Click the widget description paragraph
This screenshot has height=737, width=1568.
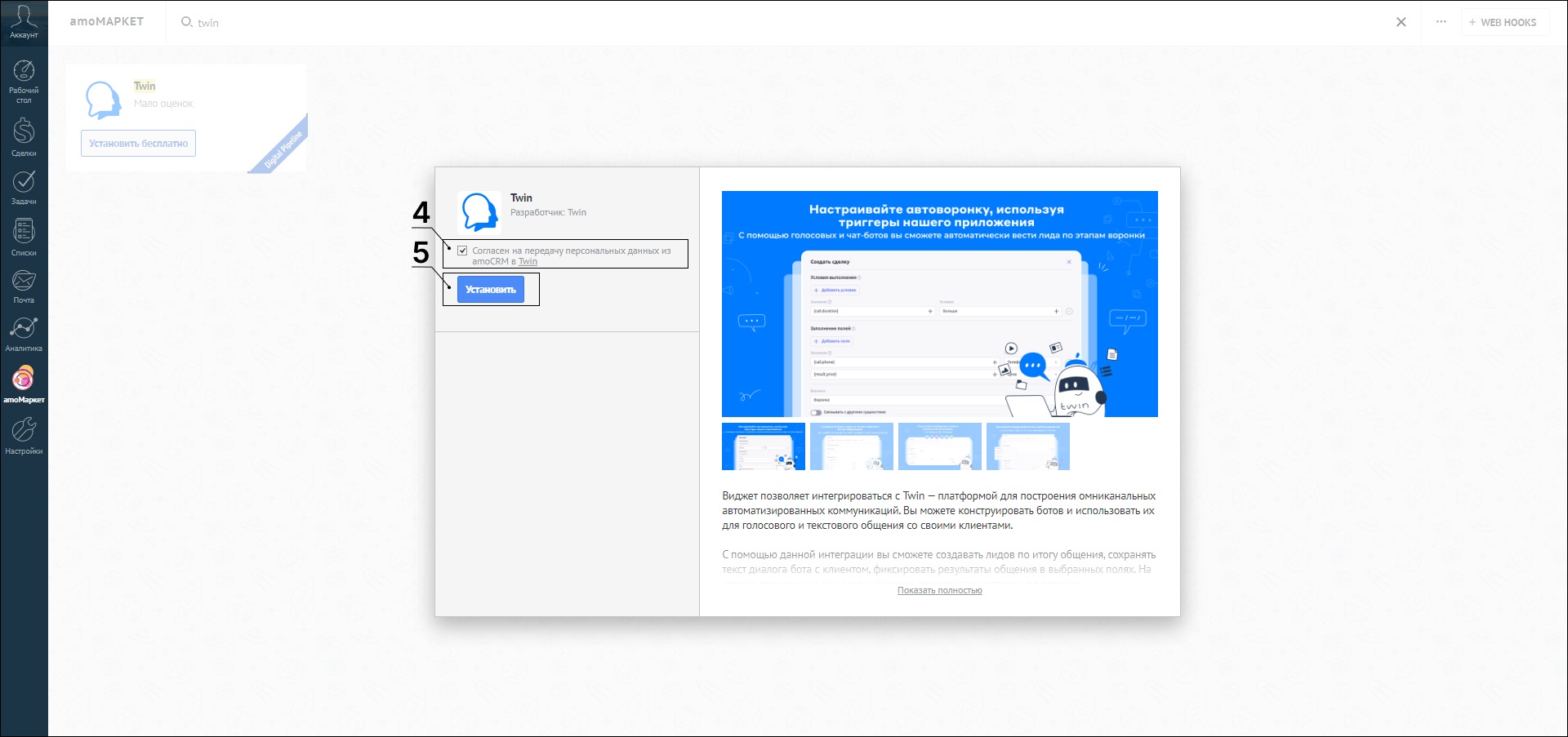pos(939,510)
